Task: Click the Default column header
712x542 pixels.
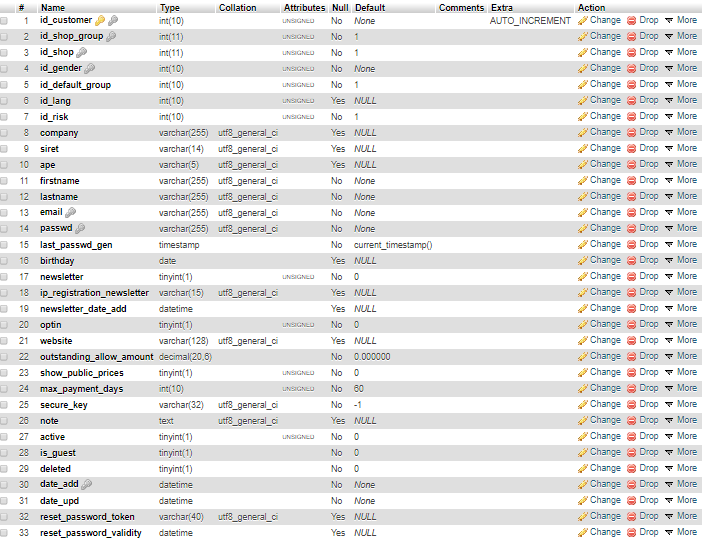Action: tap(370, 8)
